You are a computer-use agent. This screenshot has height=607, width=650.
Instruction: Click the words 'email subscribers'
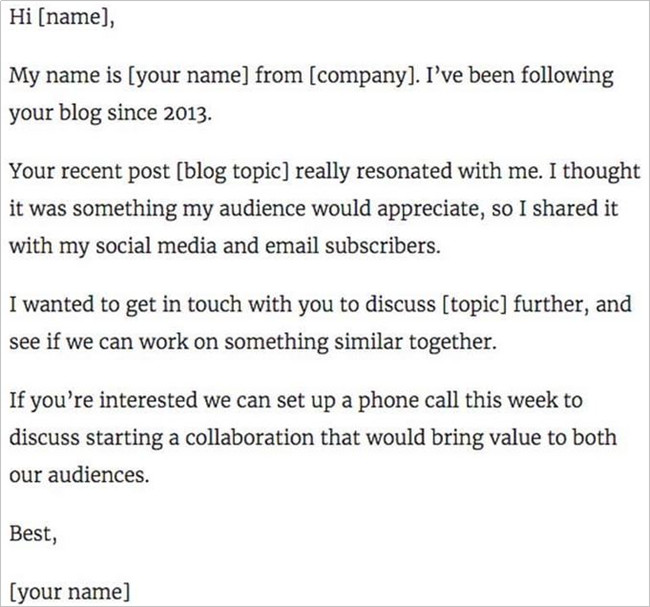tap(352, 245)
